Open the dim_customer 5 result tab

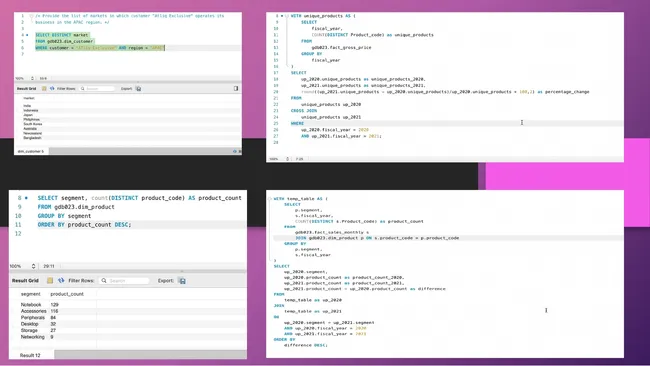pyautogui.click(x=31, y=151)
